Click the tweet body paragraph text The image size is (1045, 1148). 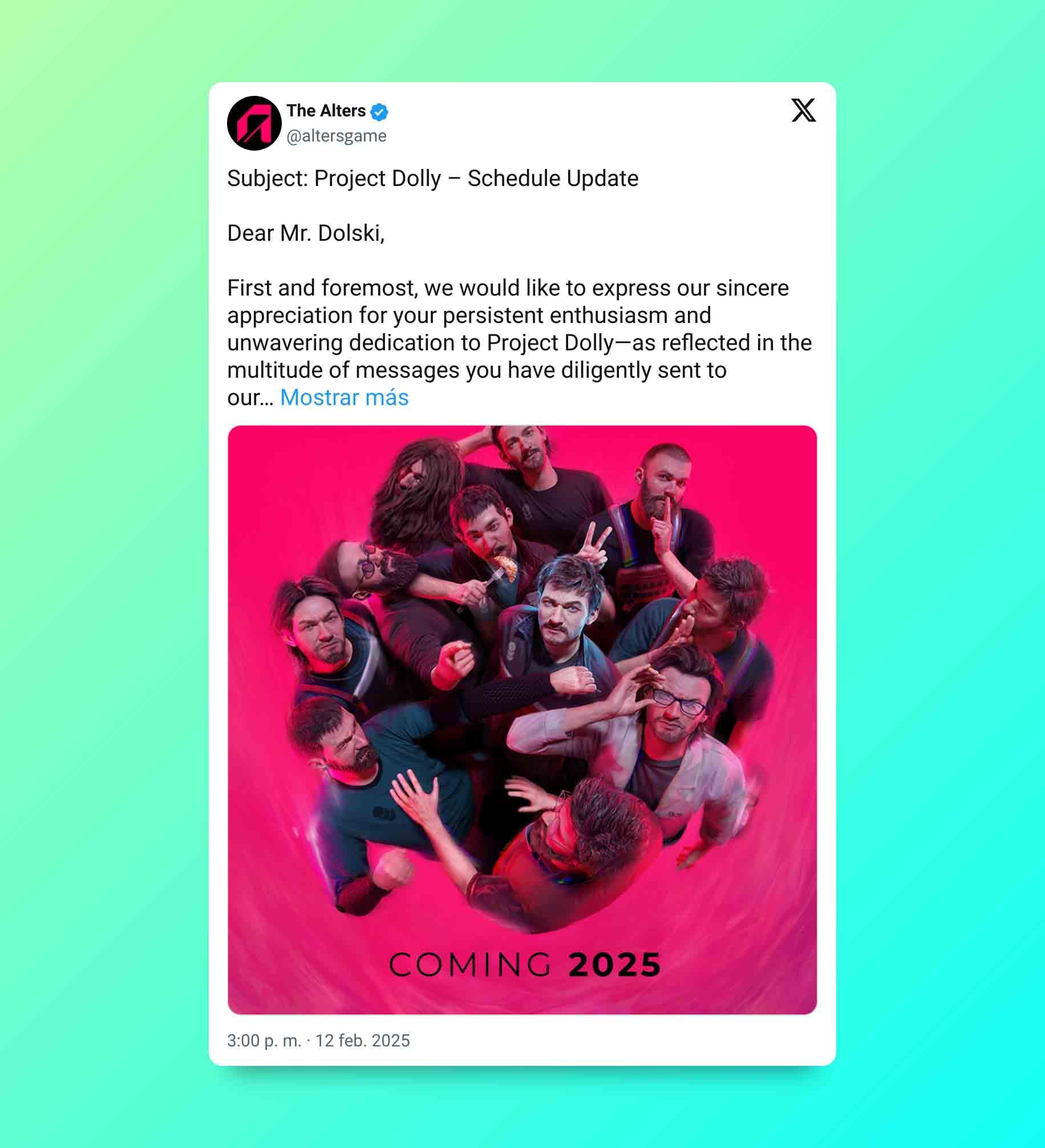(519, 342)
